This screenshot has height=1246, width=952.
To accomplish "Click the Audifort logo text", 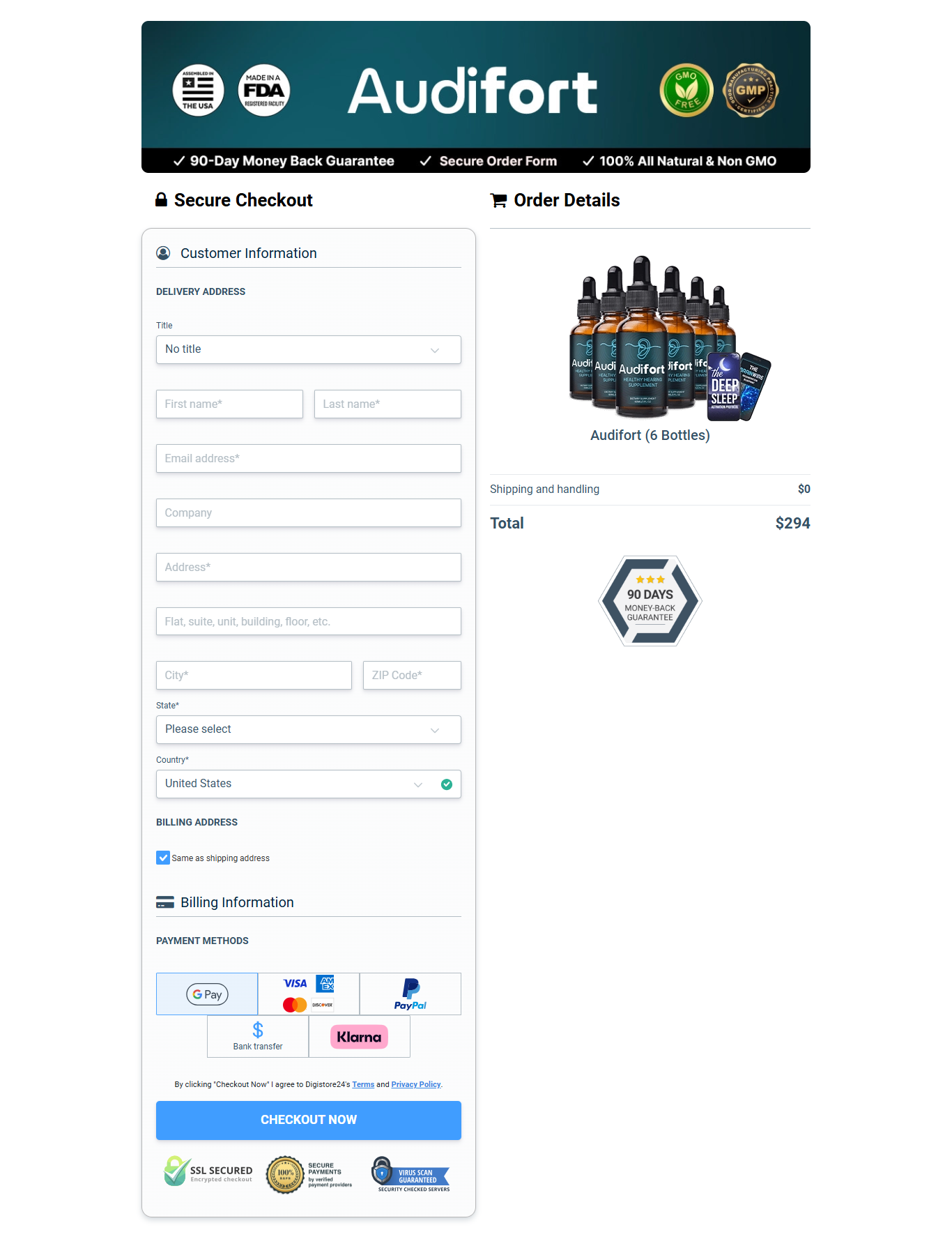I will [473, 91].
